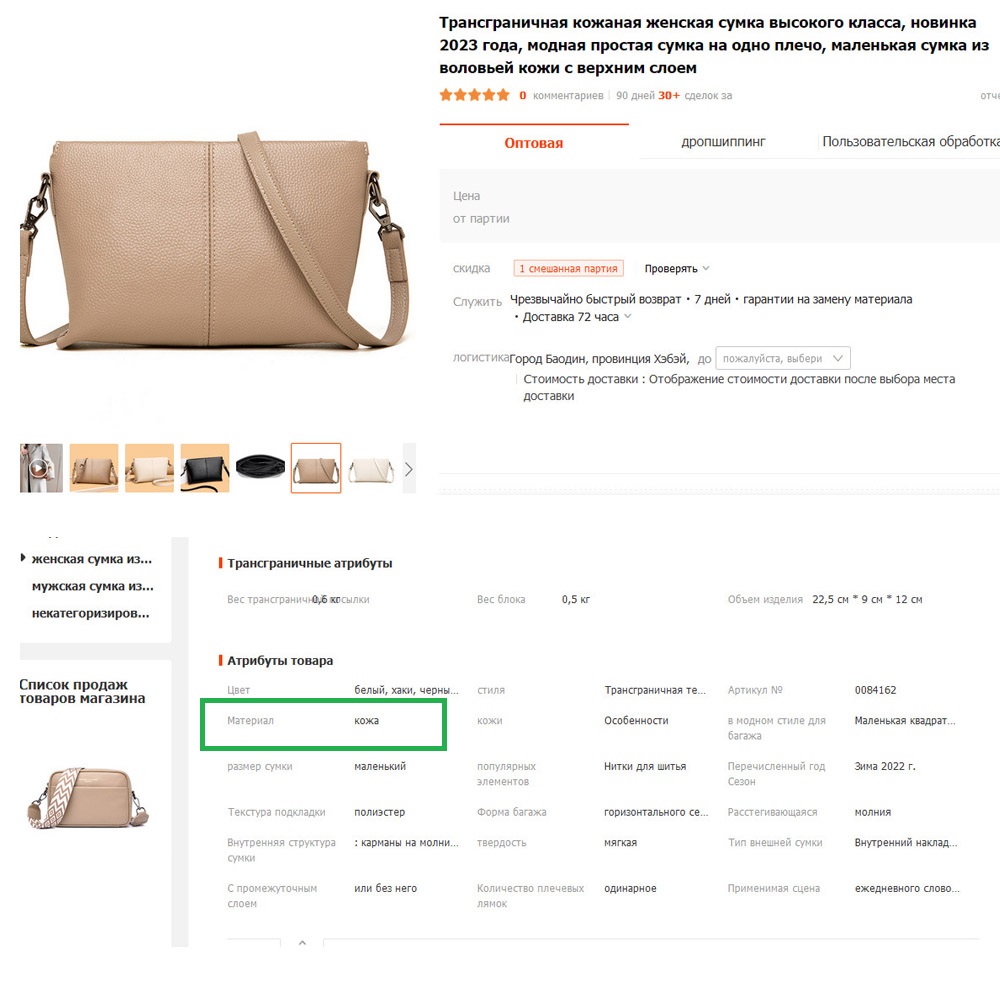Open the delivery destination пожалуйста, выбери dropdown
Viewport: 1000px width, 1000px height.
[783, 358]
